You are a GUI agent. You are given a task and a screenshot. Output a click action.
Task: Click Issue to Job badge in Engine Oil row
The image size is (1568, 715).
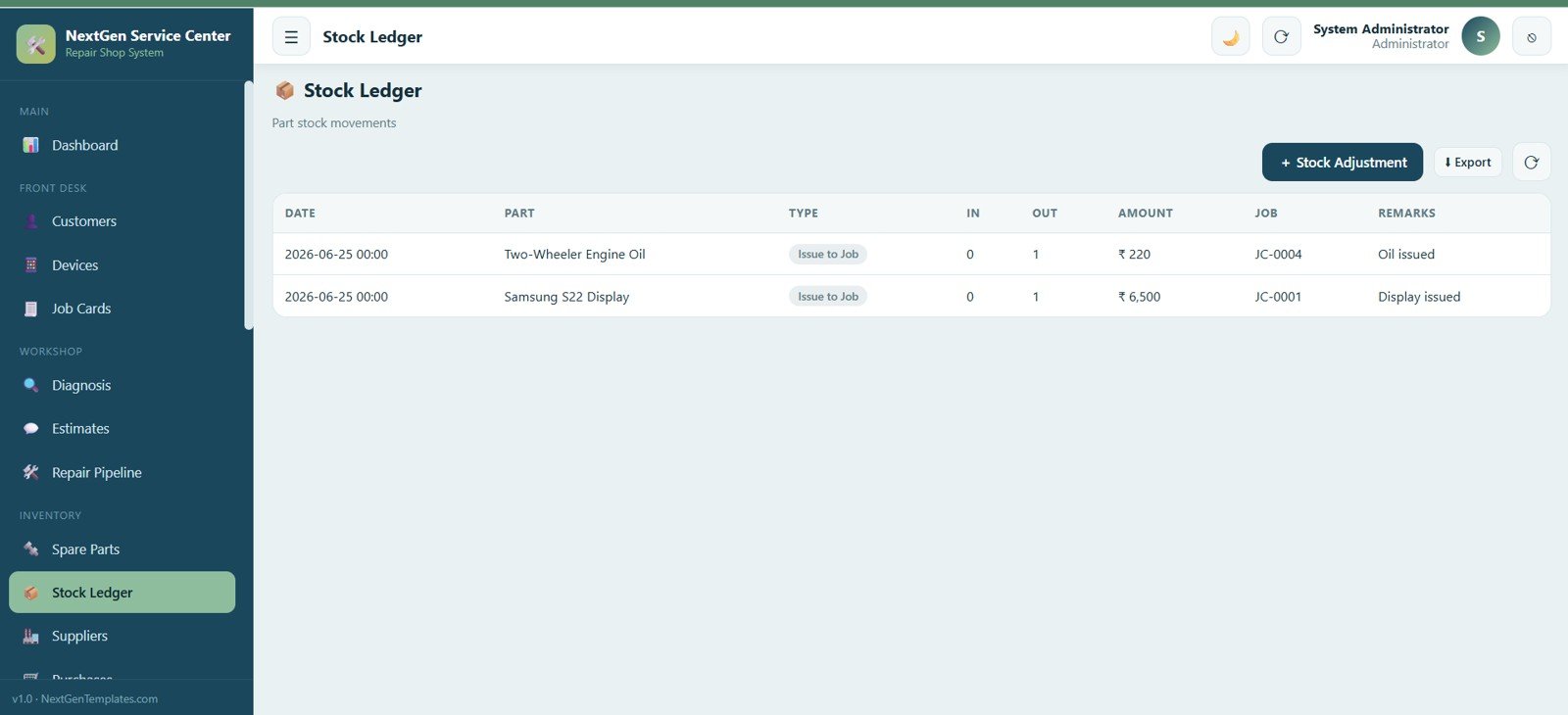coord(828,255)
